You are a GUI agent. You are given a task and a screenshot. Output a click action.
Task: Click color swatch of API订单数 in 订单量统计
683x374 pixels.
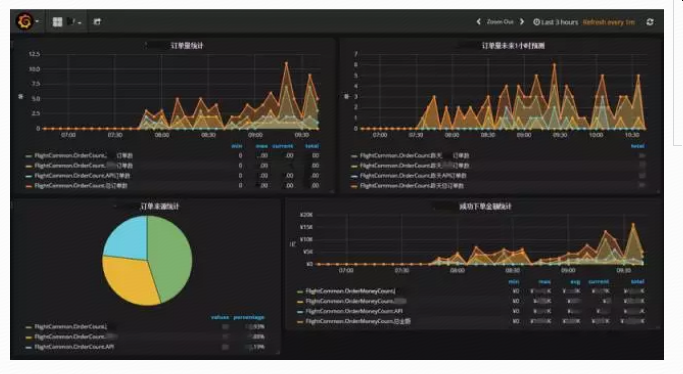point(29,176)
